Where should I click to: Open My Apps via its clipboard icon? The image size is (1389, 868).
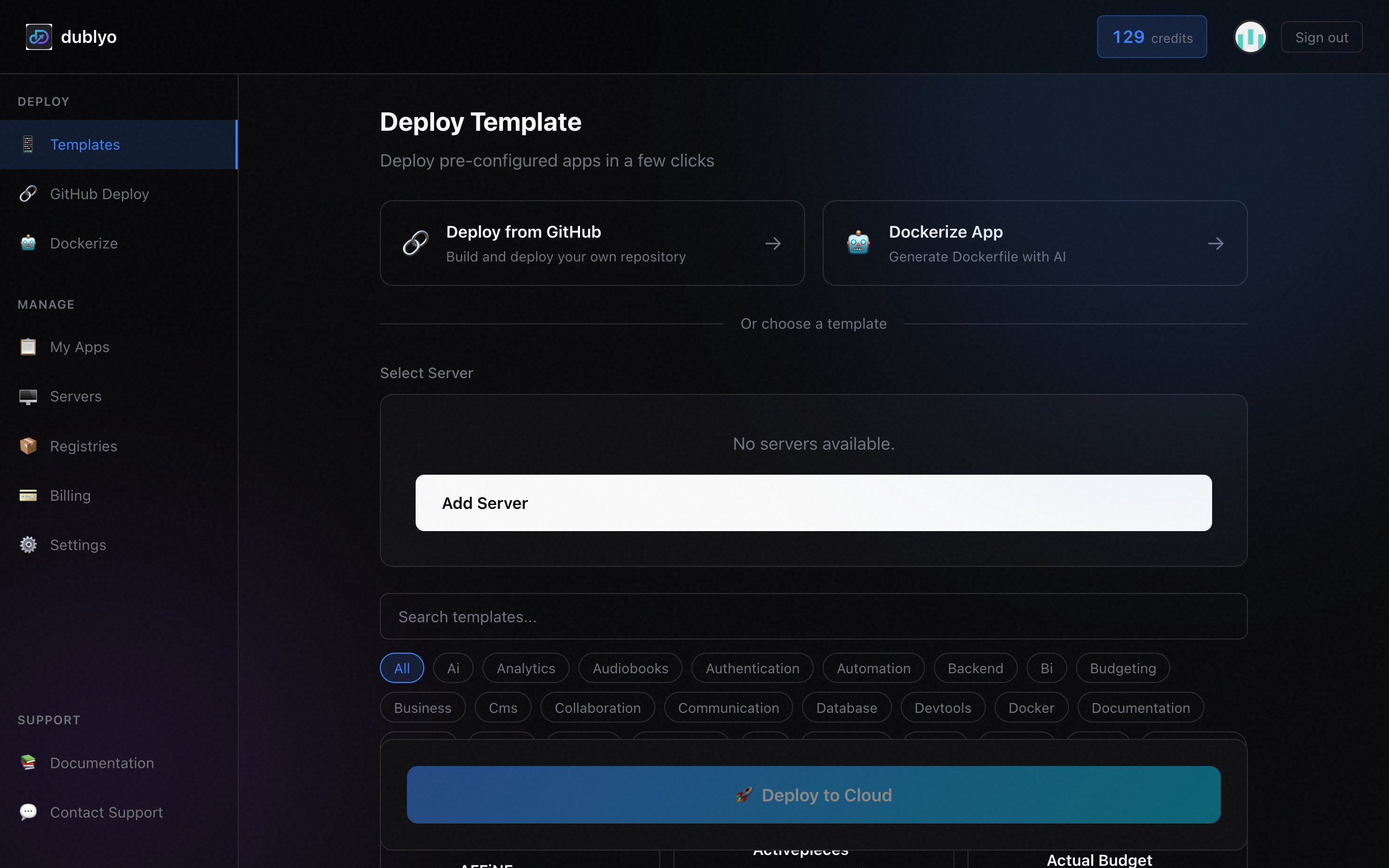click(x=28, y=347)
